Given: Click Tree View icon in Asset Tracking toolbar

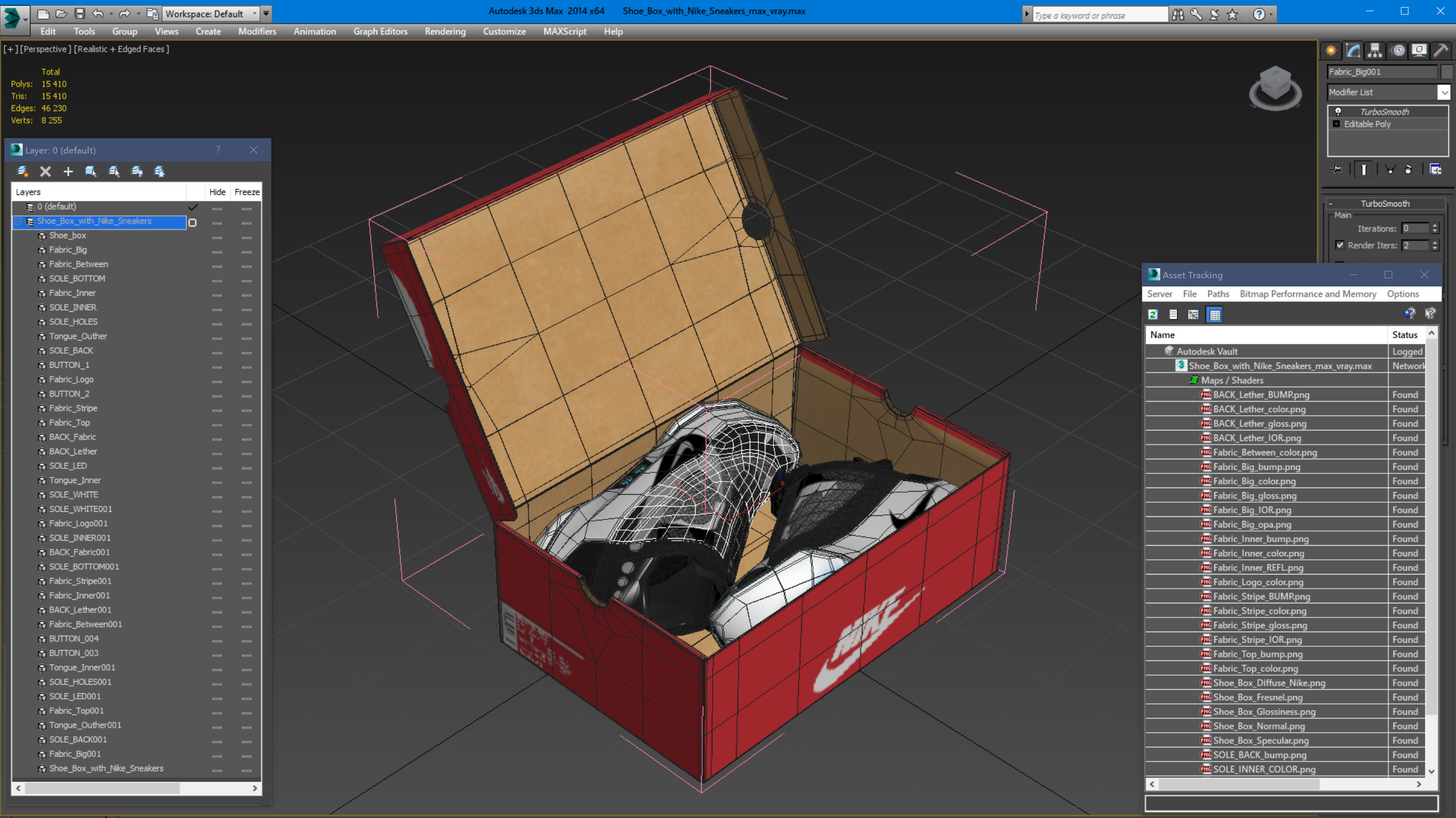Looking at the screenshot, I should [x=1193, y=315].
